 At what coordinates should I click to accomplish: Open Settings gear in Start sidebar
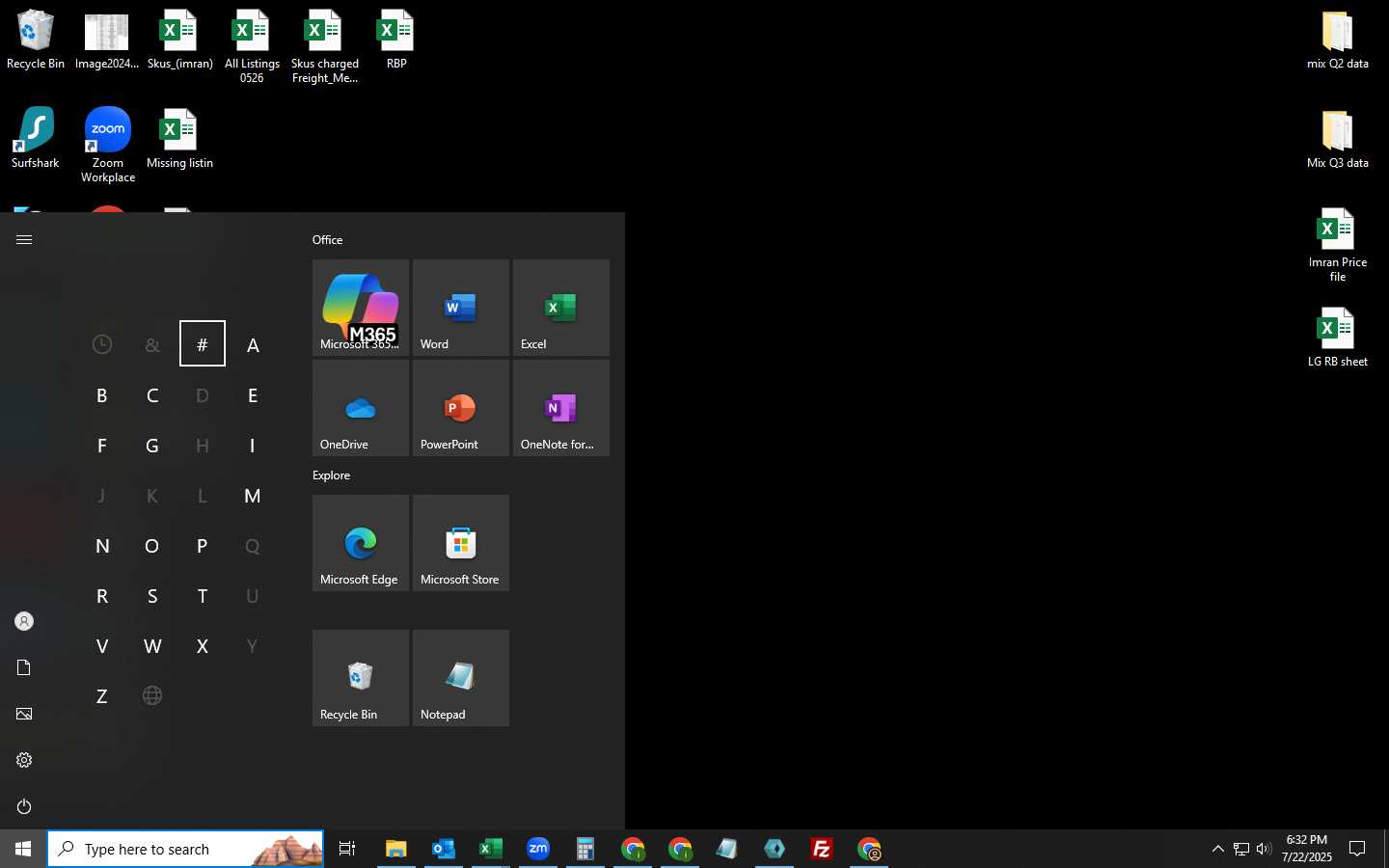click(x=24, y=760)
